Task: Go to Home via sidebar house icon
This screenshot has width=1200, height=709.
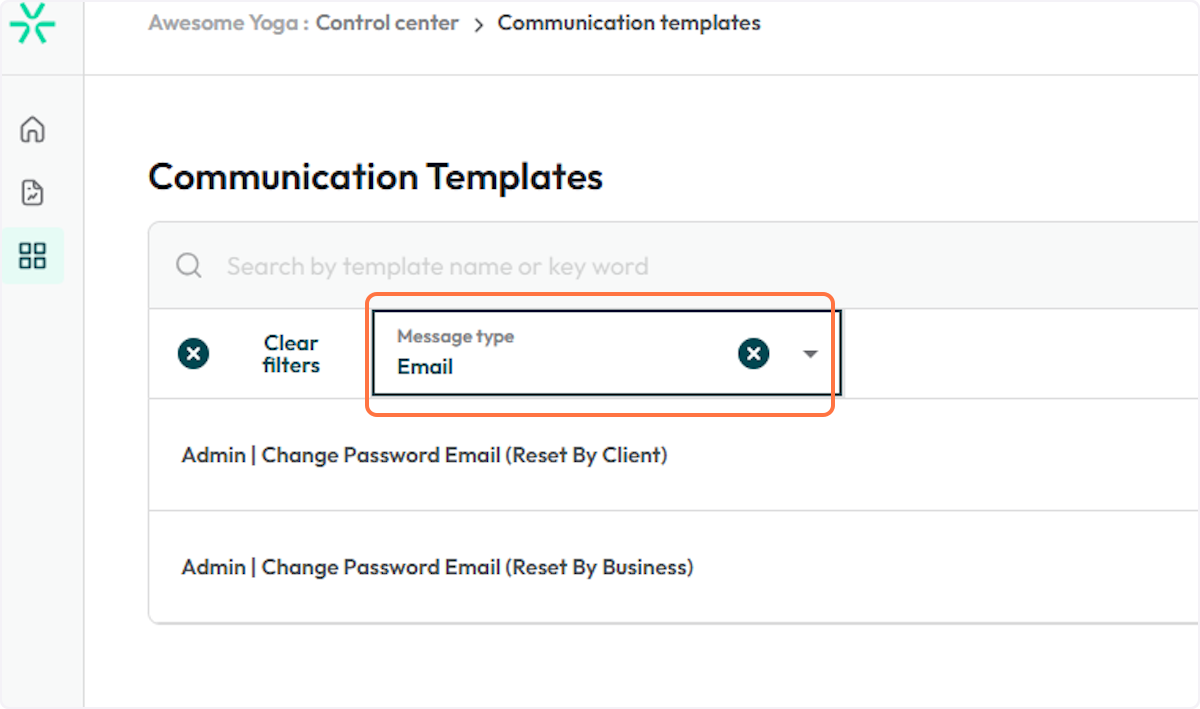Action: (33, 130)
